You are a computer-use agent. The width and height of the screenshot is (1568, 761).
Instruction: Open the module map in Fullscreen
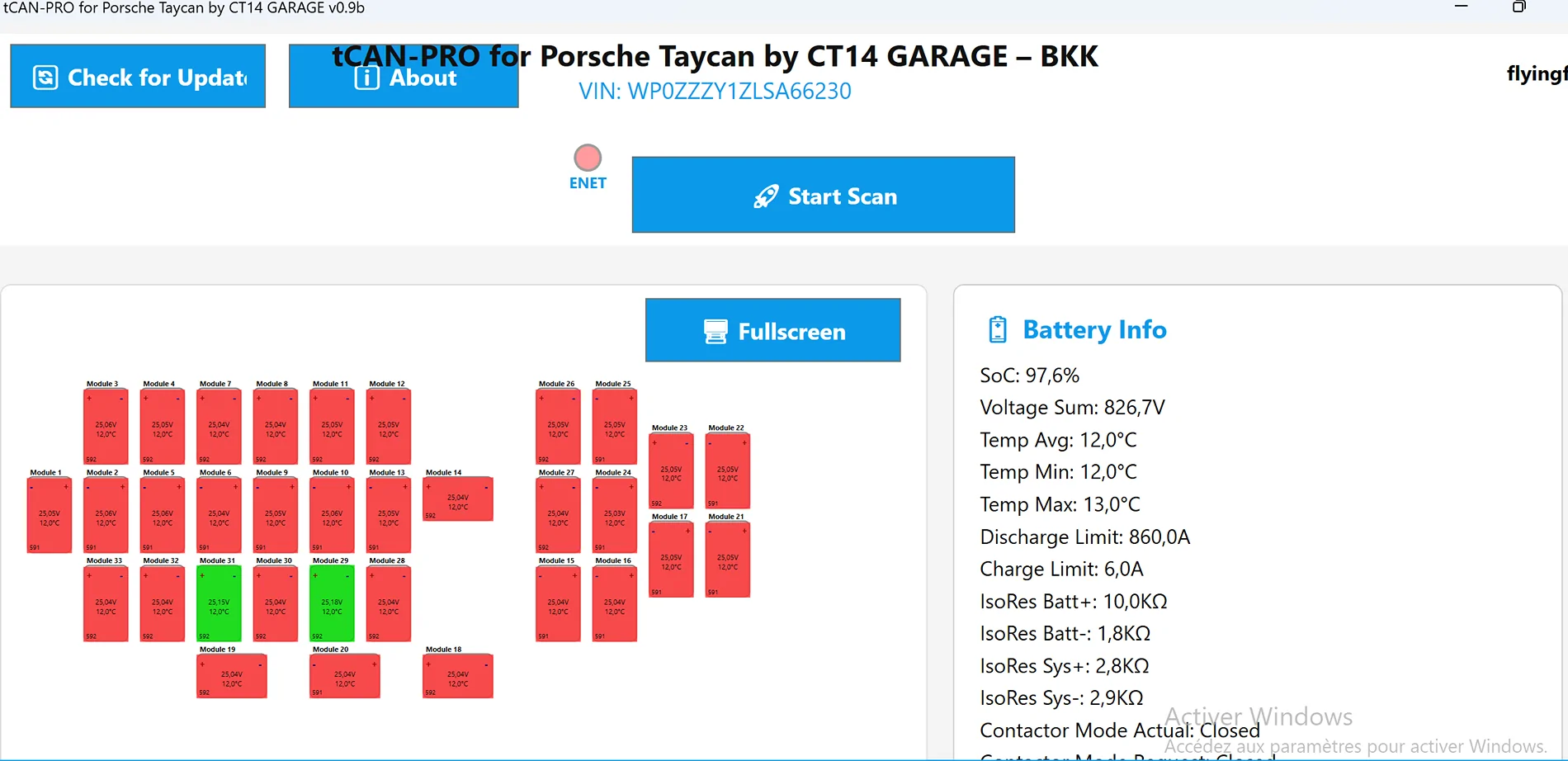[x=773, y=330]
